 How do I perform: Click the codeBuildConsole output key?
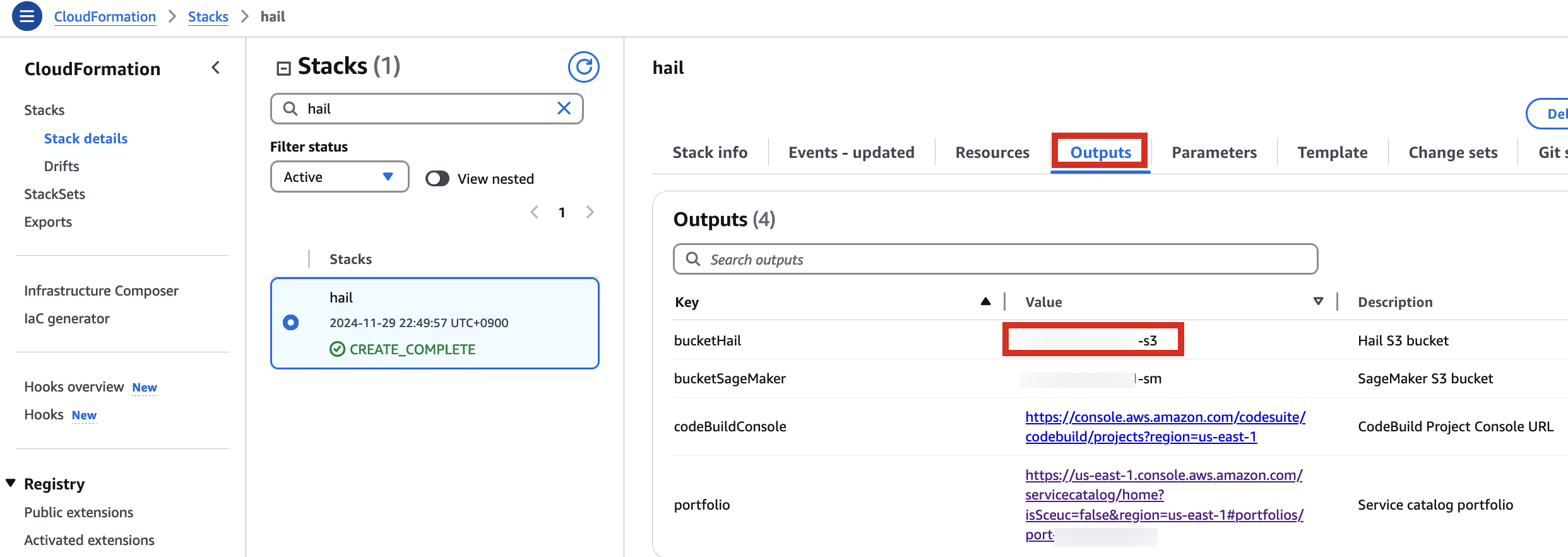[x=730, y=427]
